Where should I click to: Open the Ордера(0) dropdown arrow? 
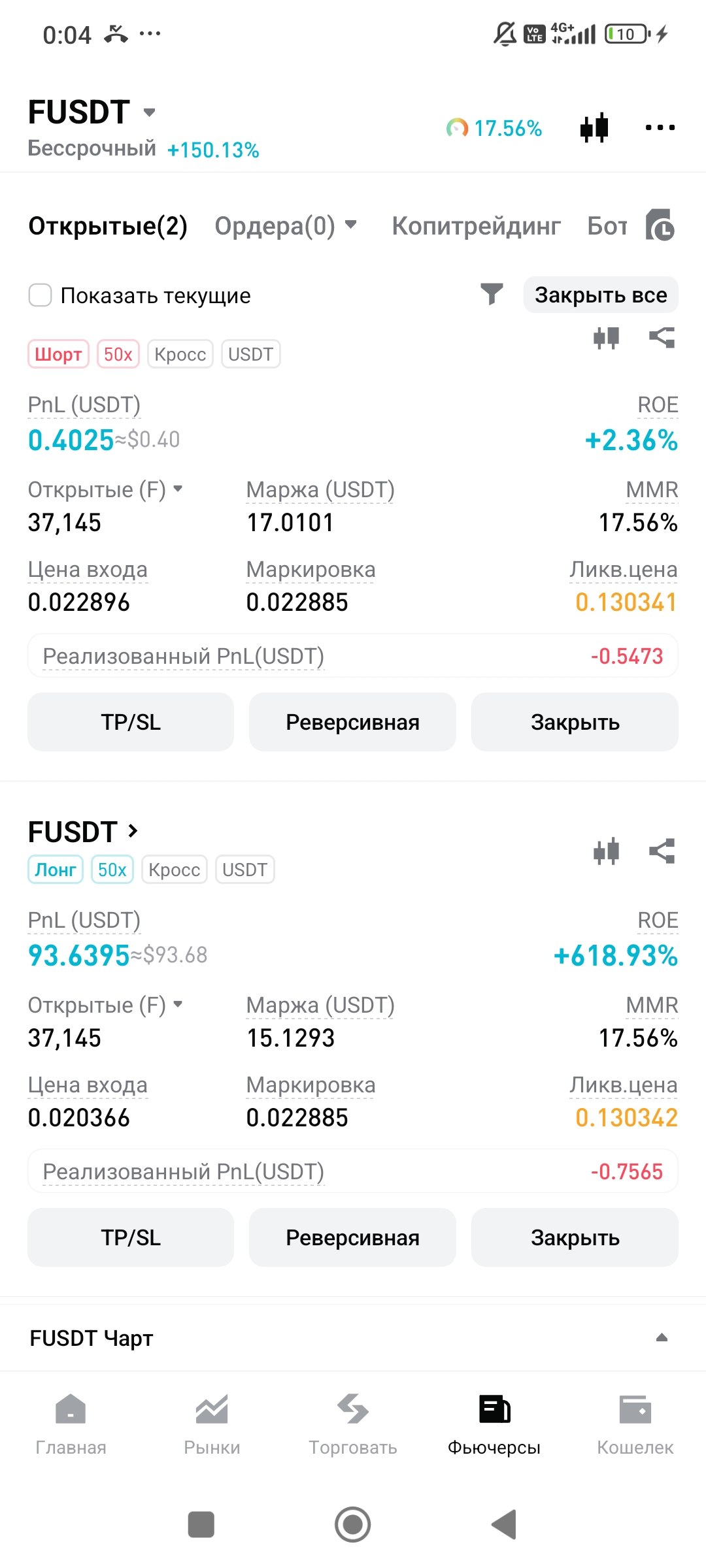(351, 225)
